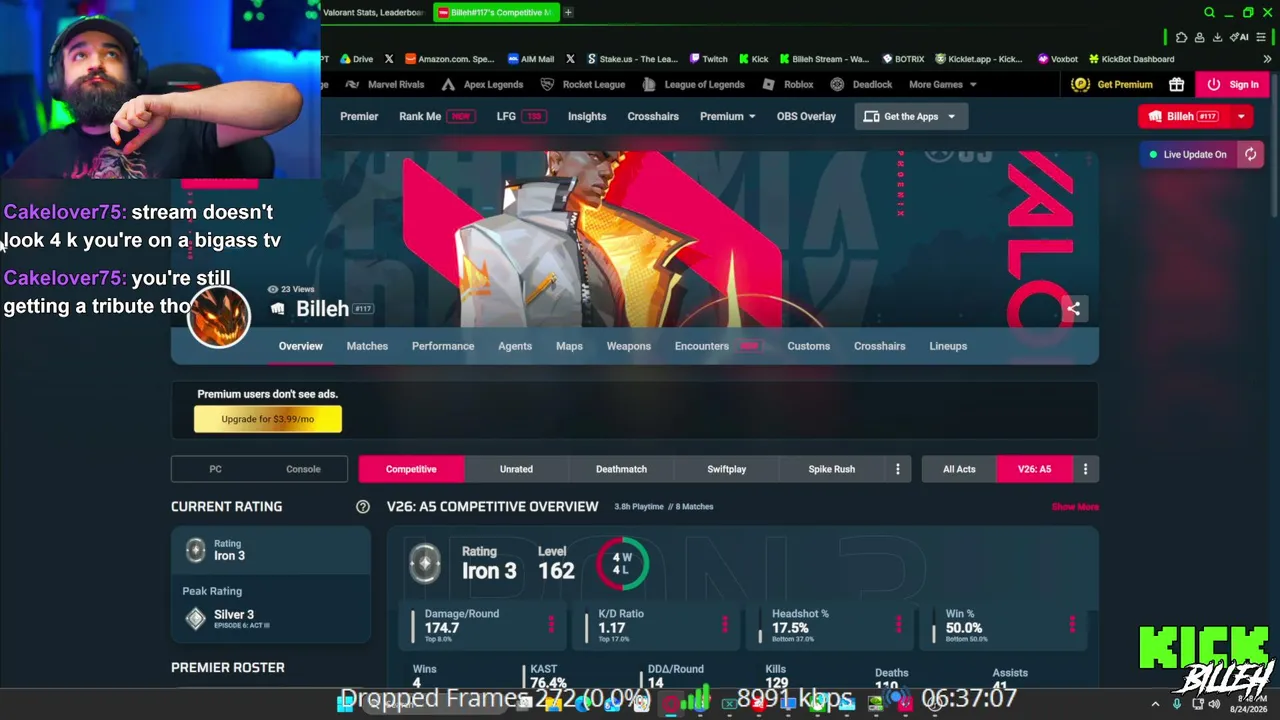Open the AIM Mail bookmark

coord(530,59)
